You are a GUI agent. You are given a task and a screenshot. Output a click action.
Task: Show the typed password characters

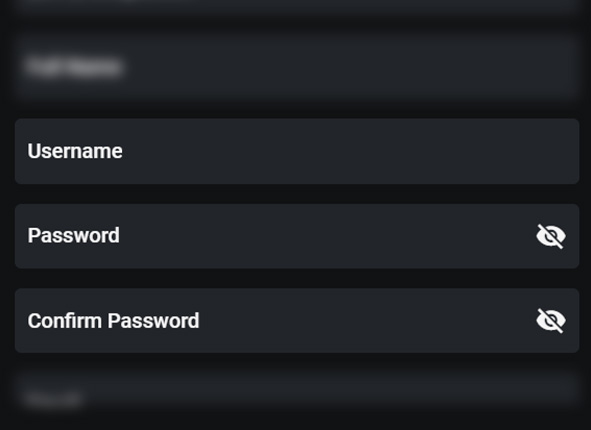[551, 236]
